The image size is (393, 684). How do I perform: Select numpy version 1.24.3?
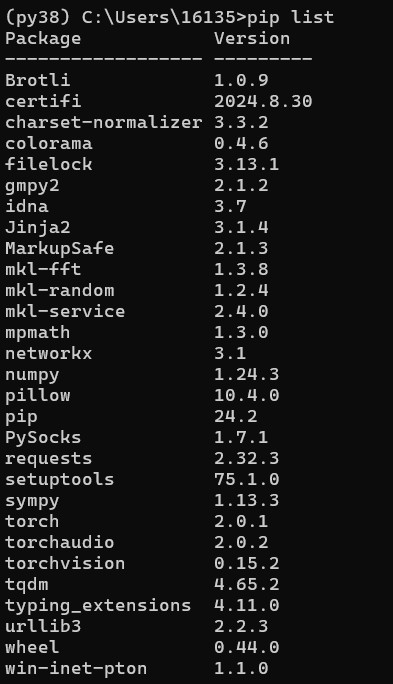point(246,374)
